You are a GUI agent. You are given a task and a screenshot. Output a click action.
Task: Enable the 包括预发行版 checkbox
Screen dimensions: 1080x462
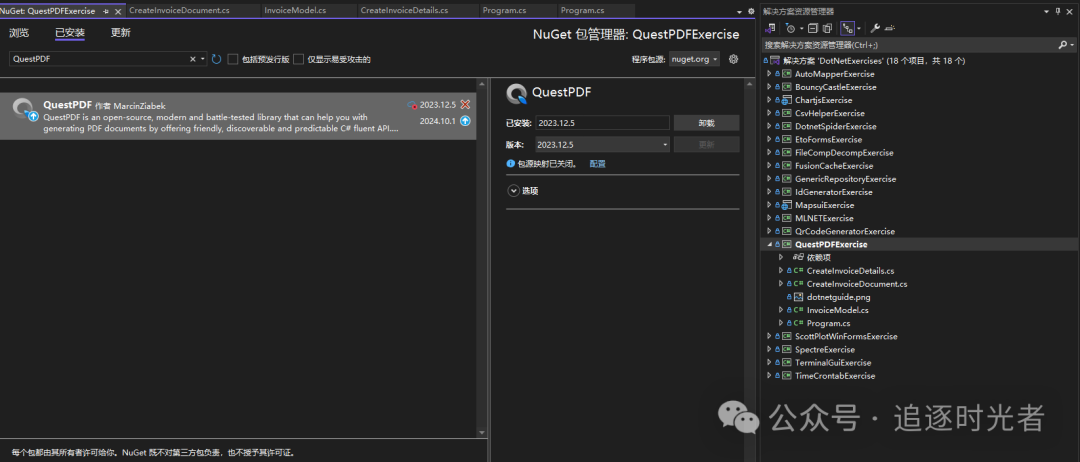click(x=233, y=59)
